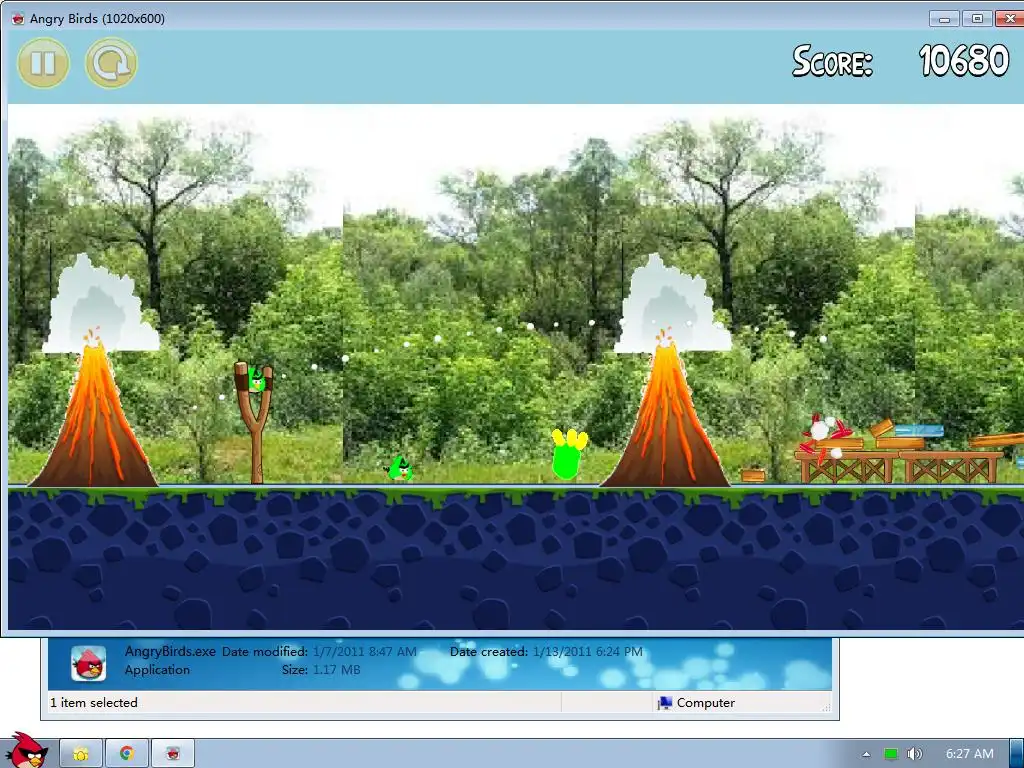
Task: Restore down the Angry Birds window
Action: 977,18
